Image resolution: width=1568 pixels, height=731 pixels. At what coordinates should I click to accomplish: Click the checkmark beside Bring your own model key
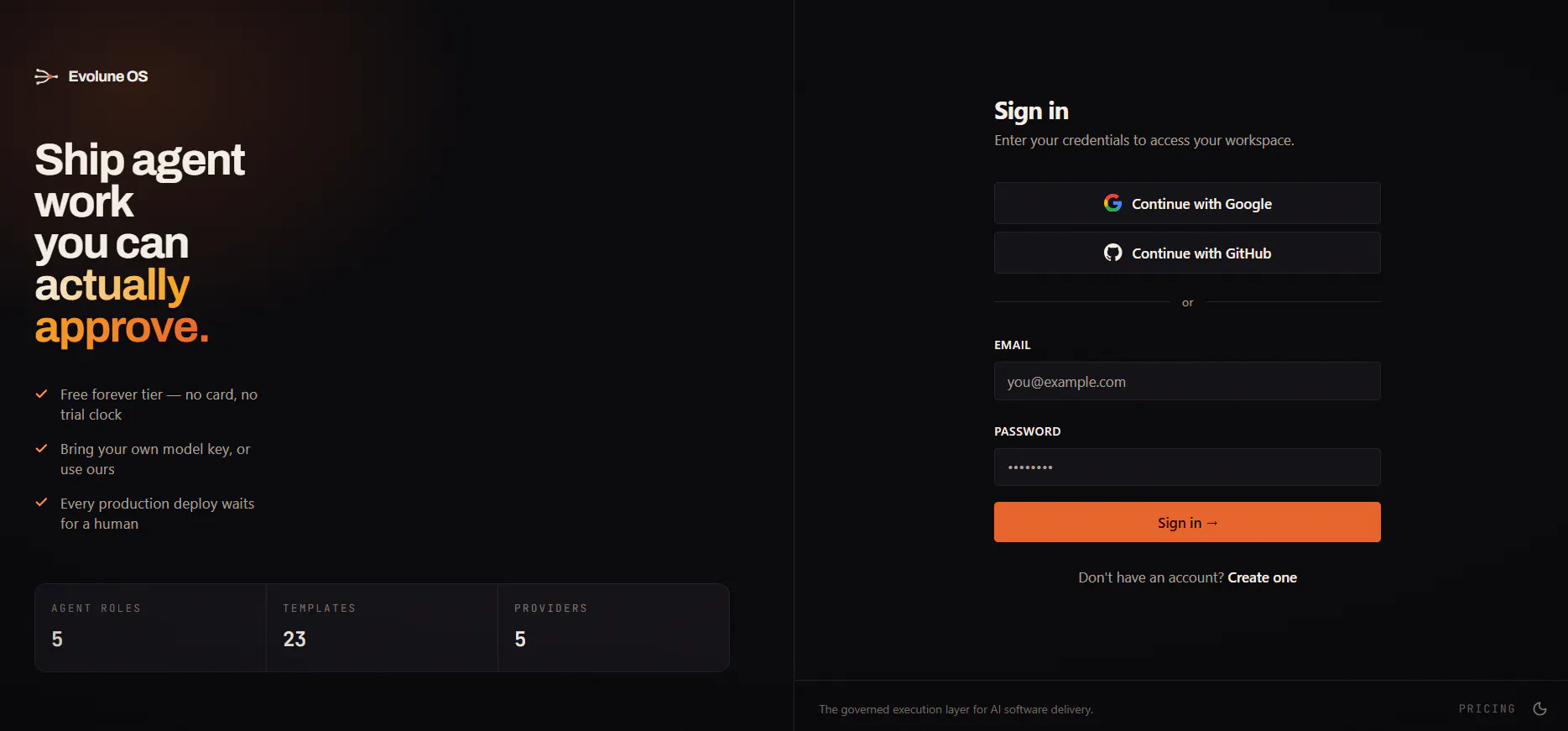point(41,448)
